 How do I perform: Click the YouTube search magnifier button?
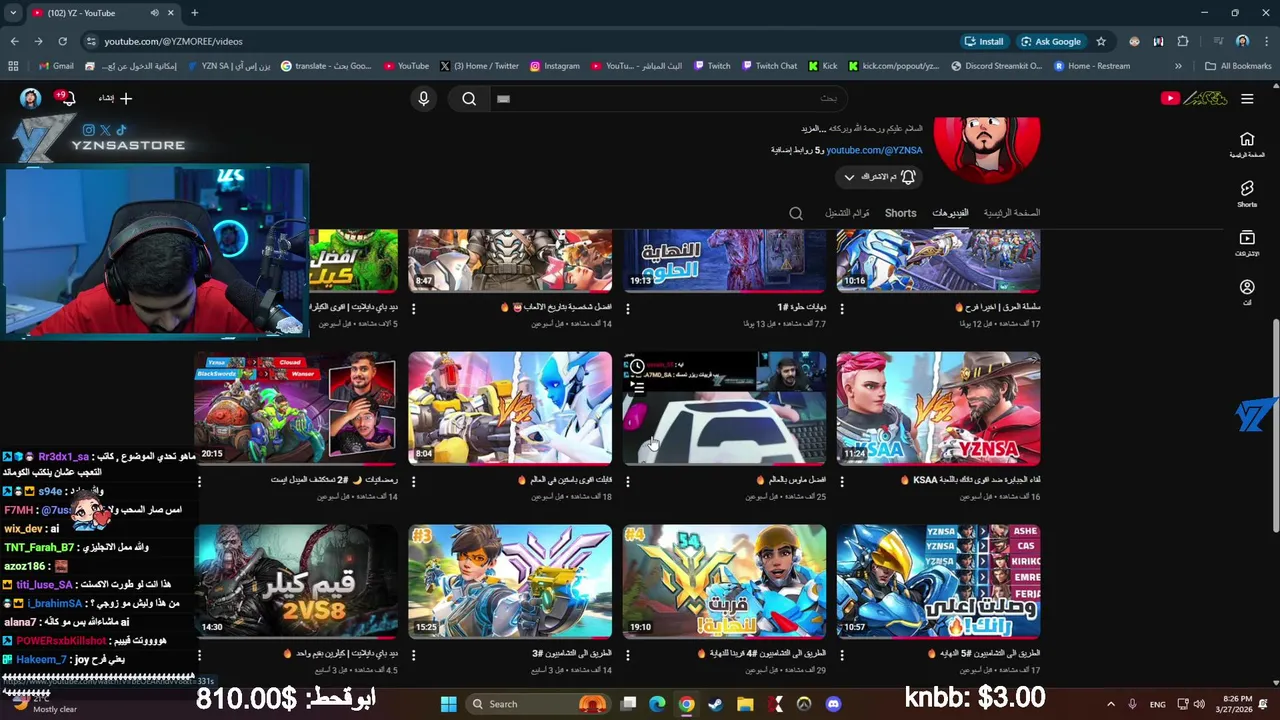469,98
